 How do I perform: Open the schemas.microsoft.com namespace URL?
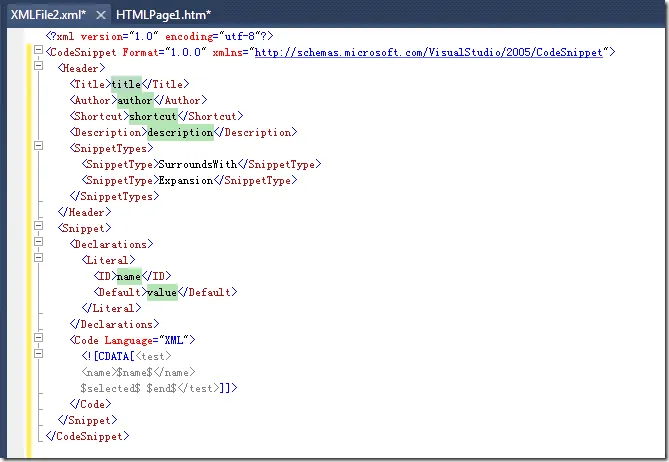[429, 52]
